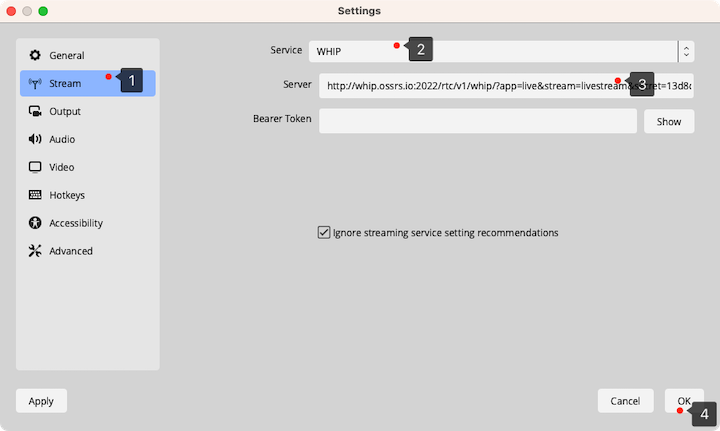Click the Audio speaker icon

[35, 140]
